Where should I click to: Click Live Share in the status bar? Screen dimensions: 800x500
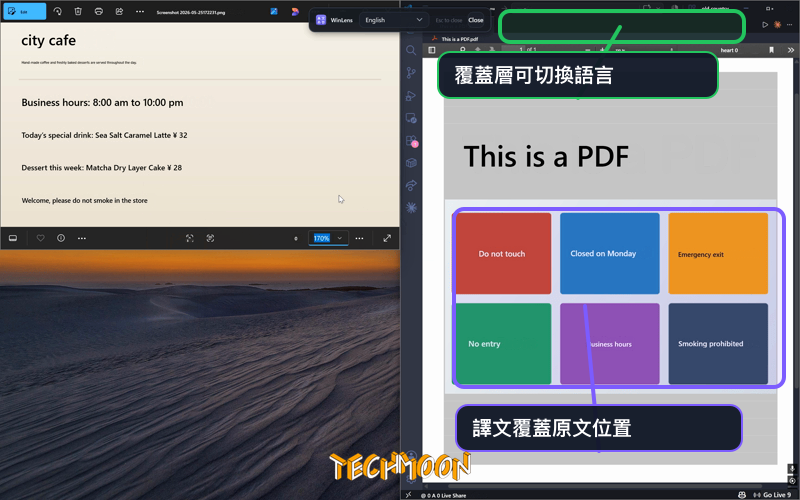click(452, 495)
